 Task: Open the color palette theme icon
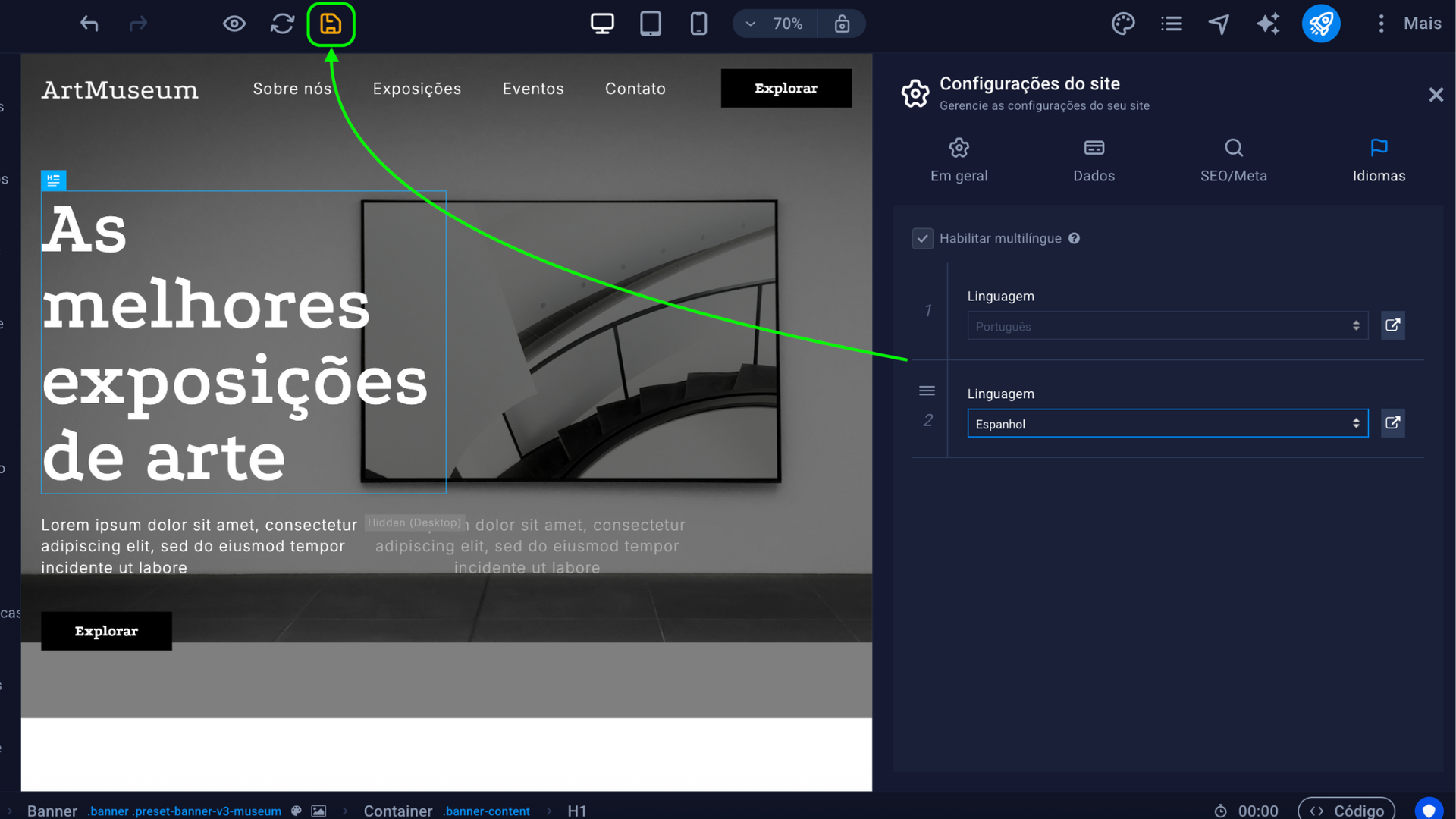coord(1123,24)
